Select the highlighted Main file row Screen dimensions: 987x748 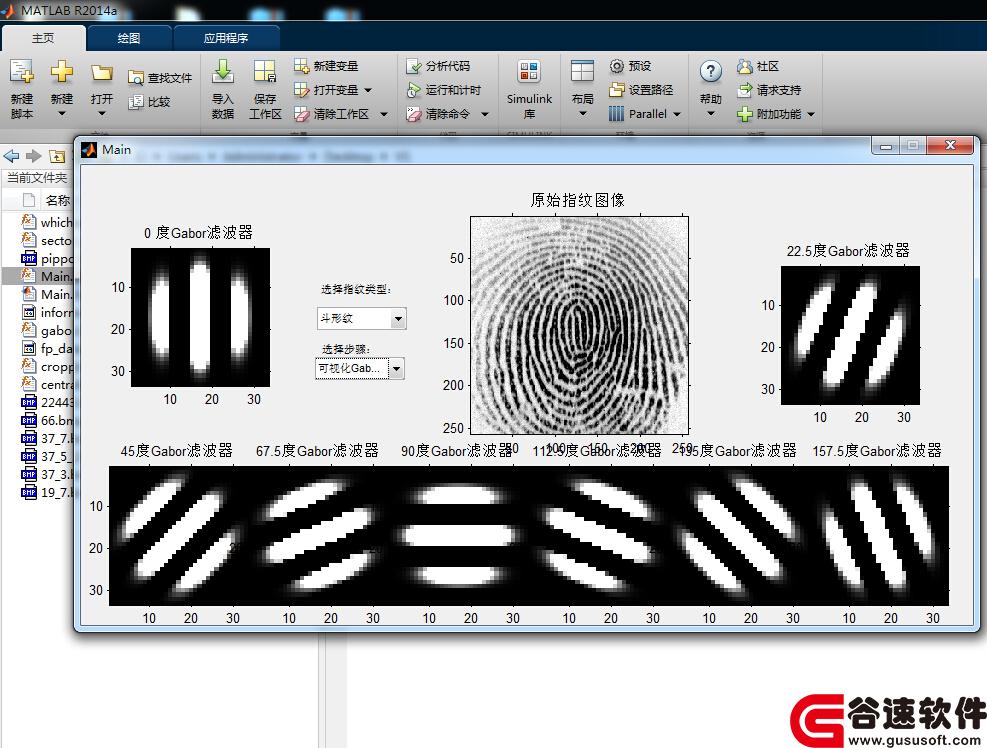(38, 276)
